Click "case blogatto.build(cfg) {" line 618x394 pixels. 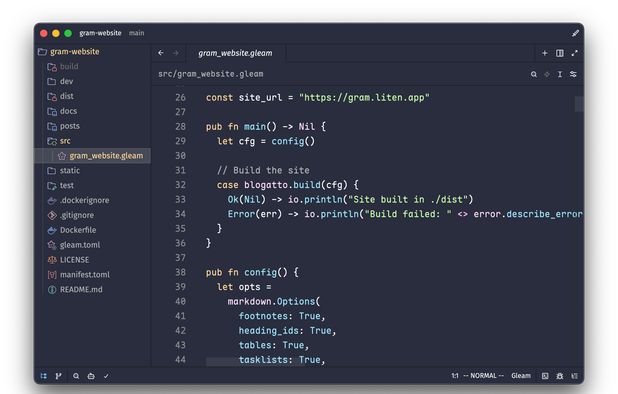[x=287, y=185]
